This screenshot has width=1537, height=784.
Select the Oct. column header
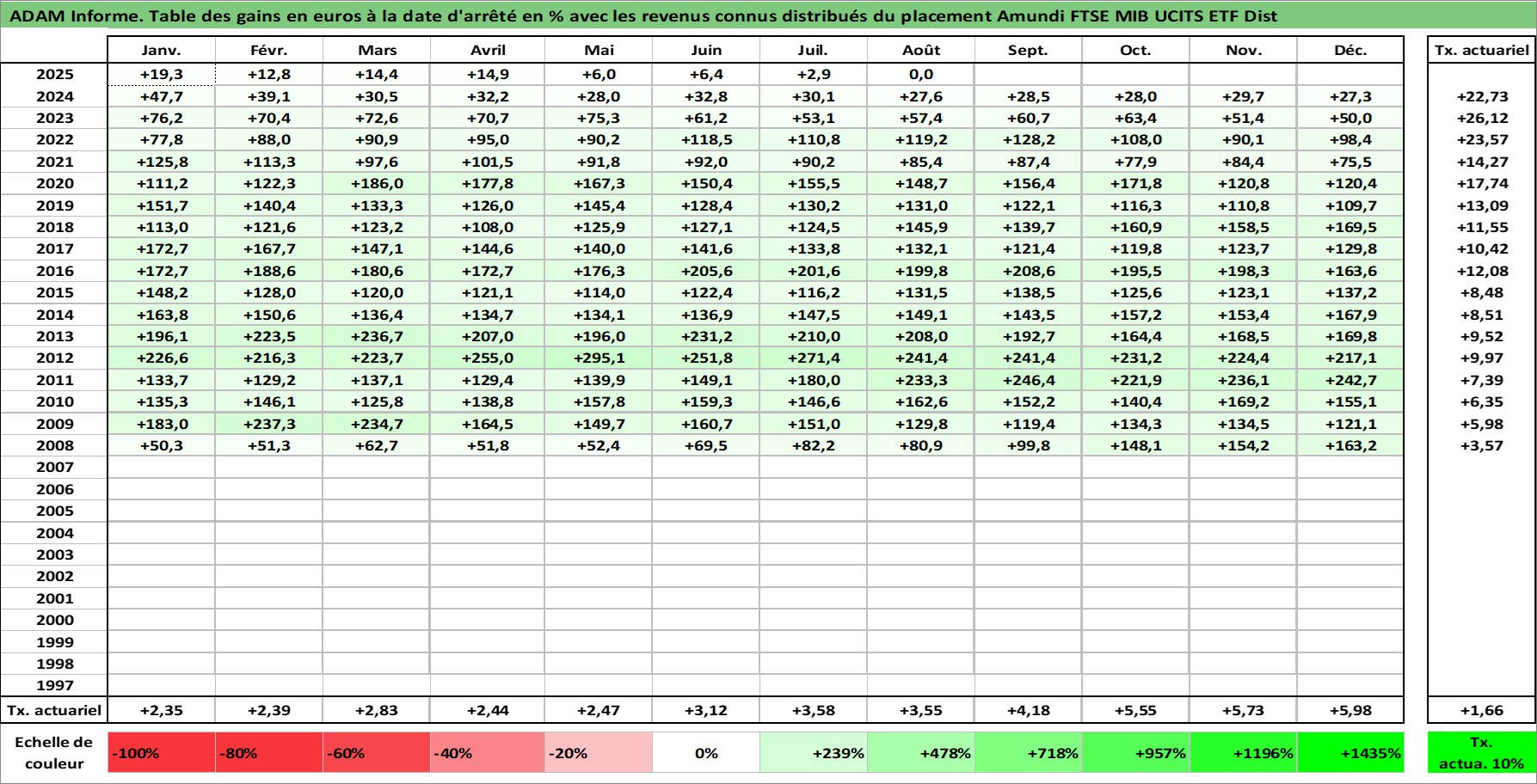1136,50
